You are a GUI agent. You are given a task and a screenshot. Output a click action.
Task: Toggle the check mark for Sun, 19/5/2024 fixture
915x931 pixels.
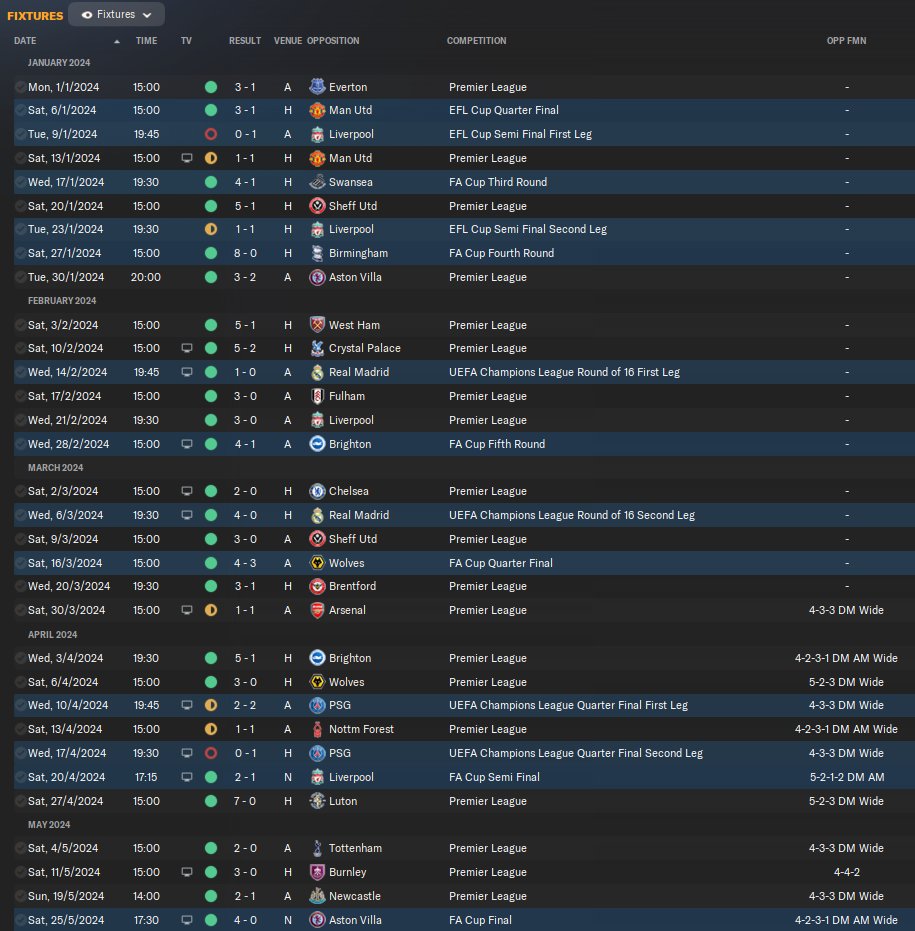pyautogui.click(x=20, y=896)
